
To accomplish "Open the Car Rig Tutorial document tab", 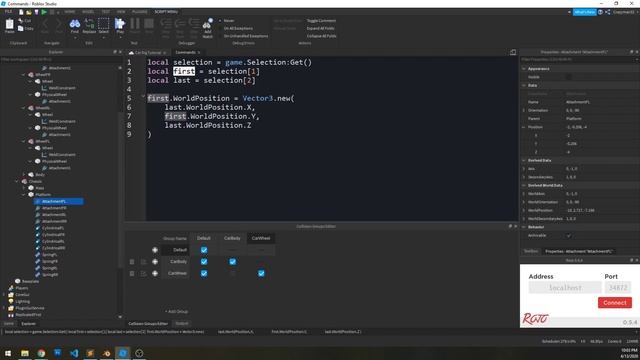I will (x=147, y=53).
